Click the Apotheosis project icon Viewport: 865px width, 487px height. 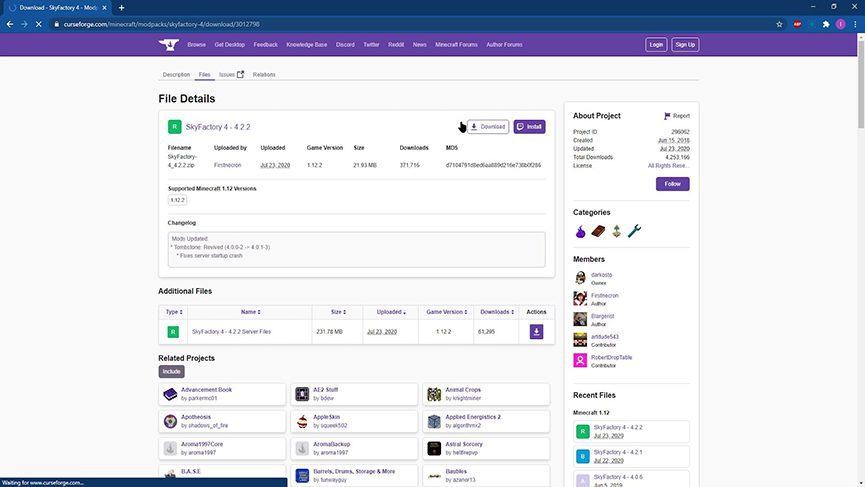click(x=170, y=421)
